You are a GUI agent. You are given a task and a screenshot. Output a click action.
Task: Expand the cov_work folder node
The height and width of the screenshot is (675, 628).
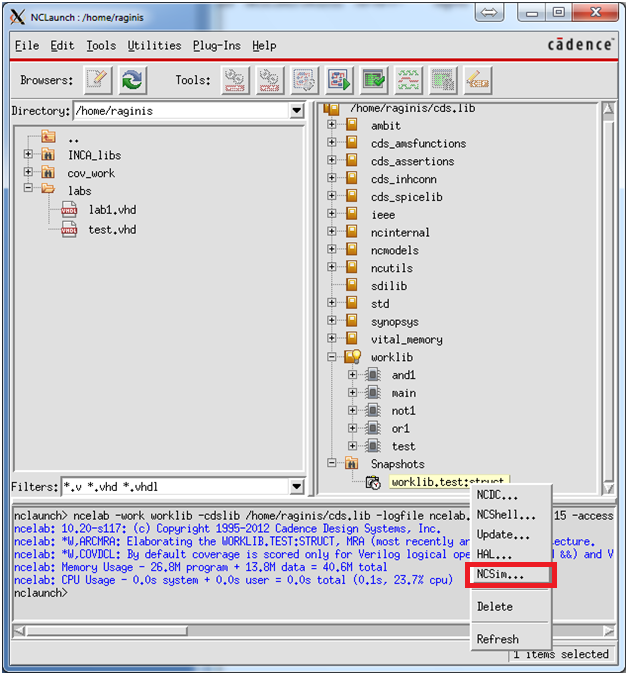point(28,172)
